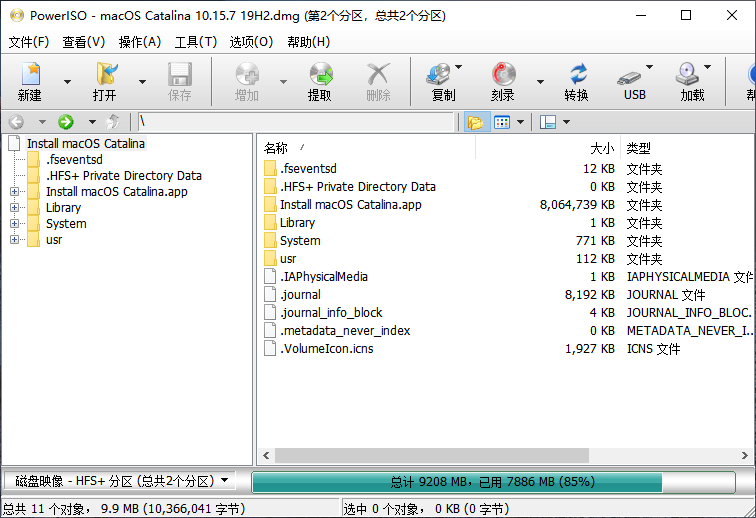Open the 复制 dropdown arrow
Image resolution: width=756 pixels, height=518 pixels.
click(x=459, y=67)
